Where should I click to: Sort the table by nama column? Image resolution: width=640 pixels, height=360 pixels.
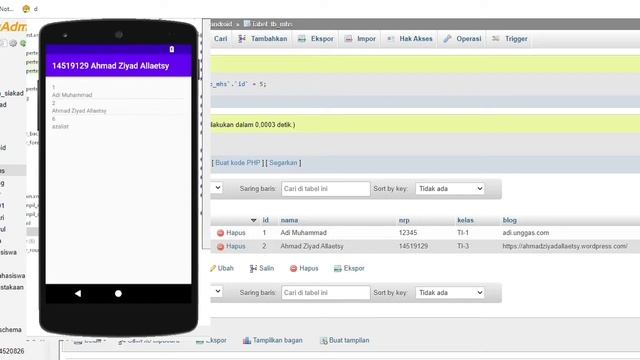[x=289, y=220]
